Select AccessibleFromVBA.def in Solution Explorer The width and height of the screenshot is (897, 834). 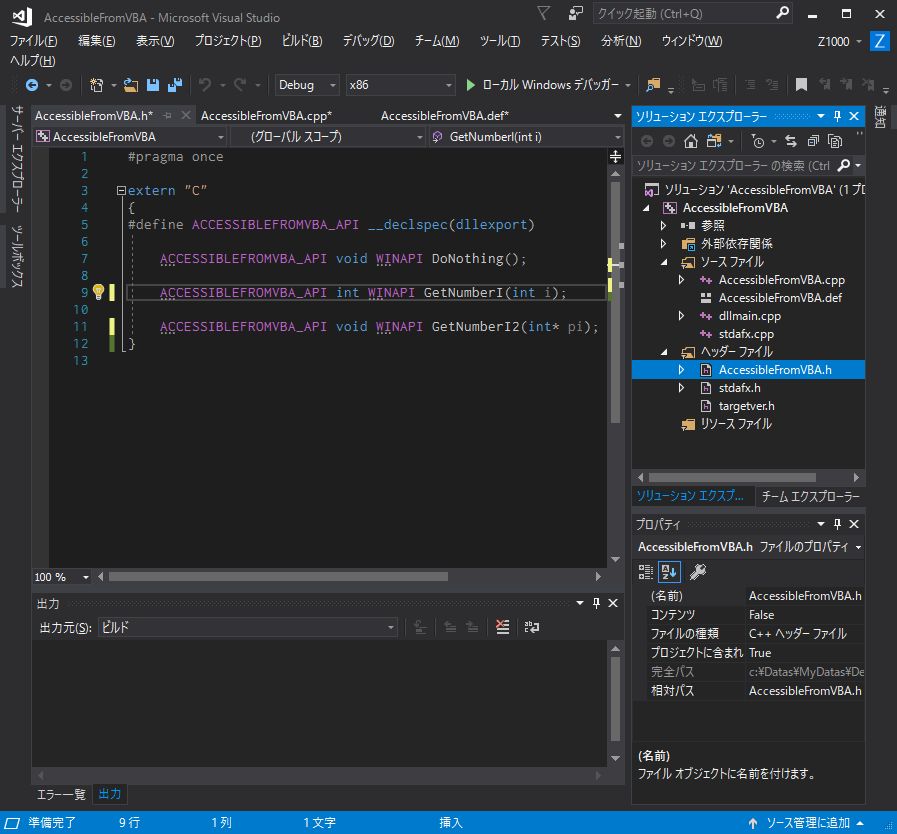[780, 298]
